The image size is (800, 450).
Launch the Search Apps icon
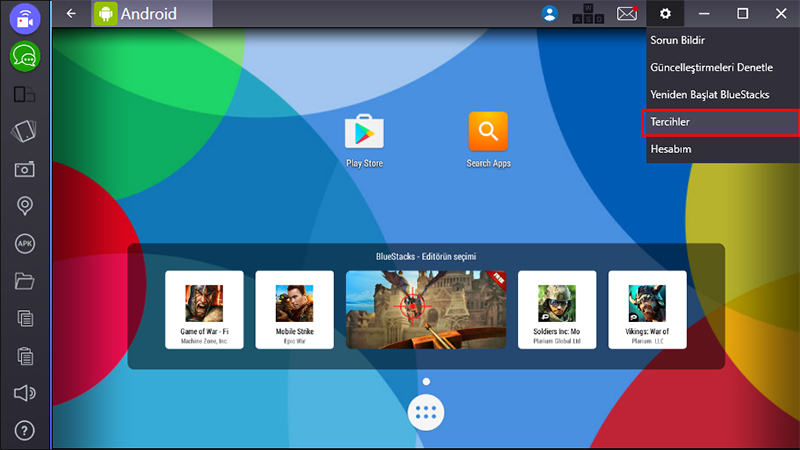488,132
